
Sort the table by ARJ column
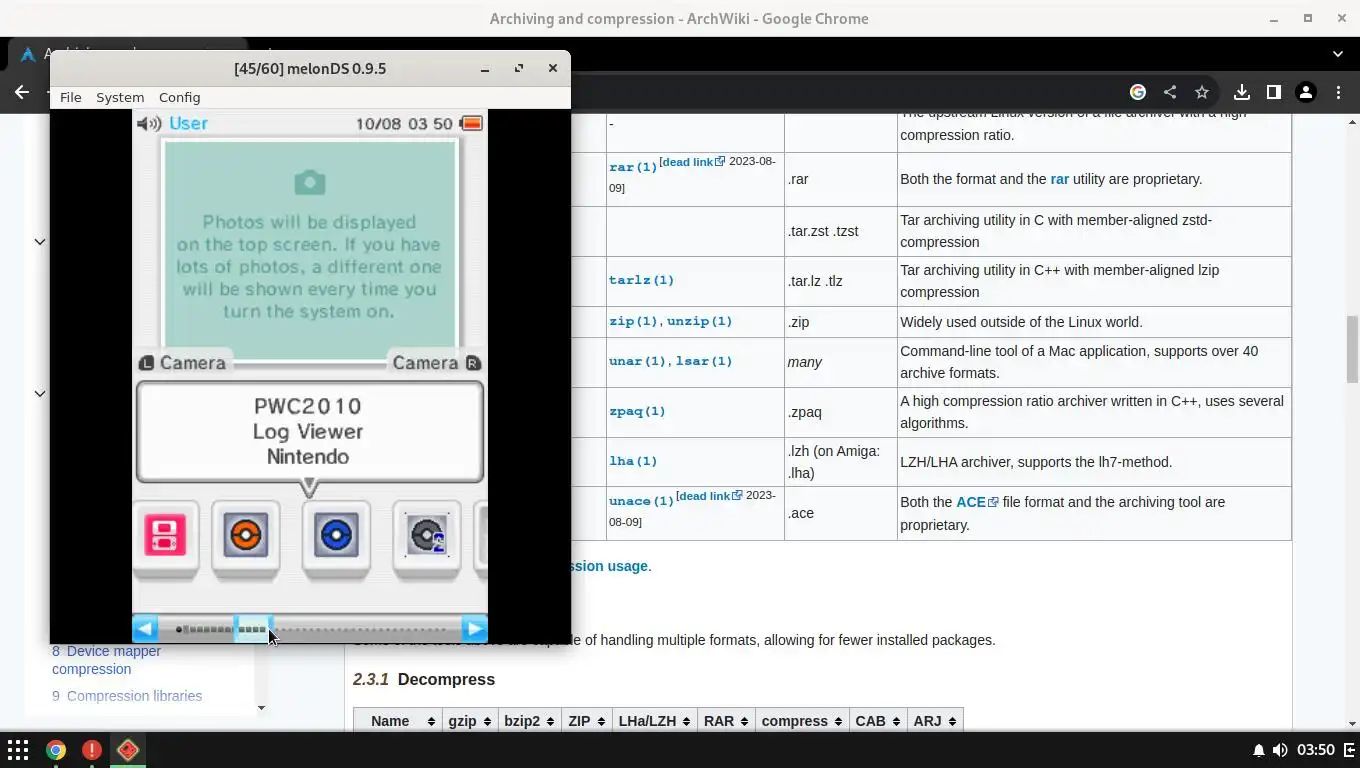click(x=935, y=721)
